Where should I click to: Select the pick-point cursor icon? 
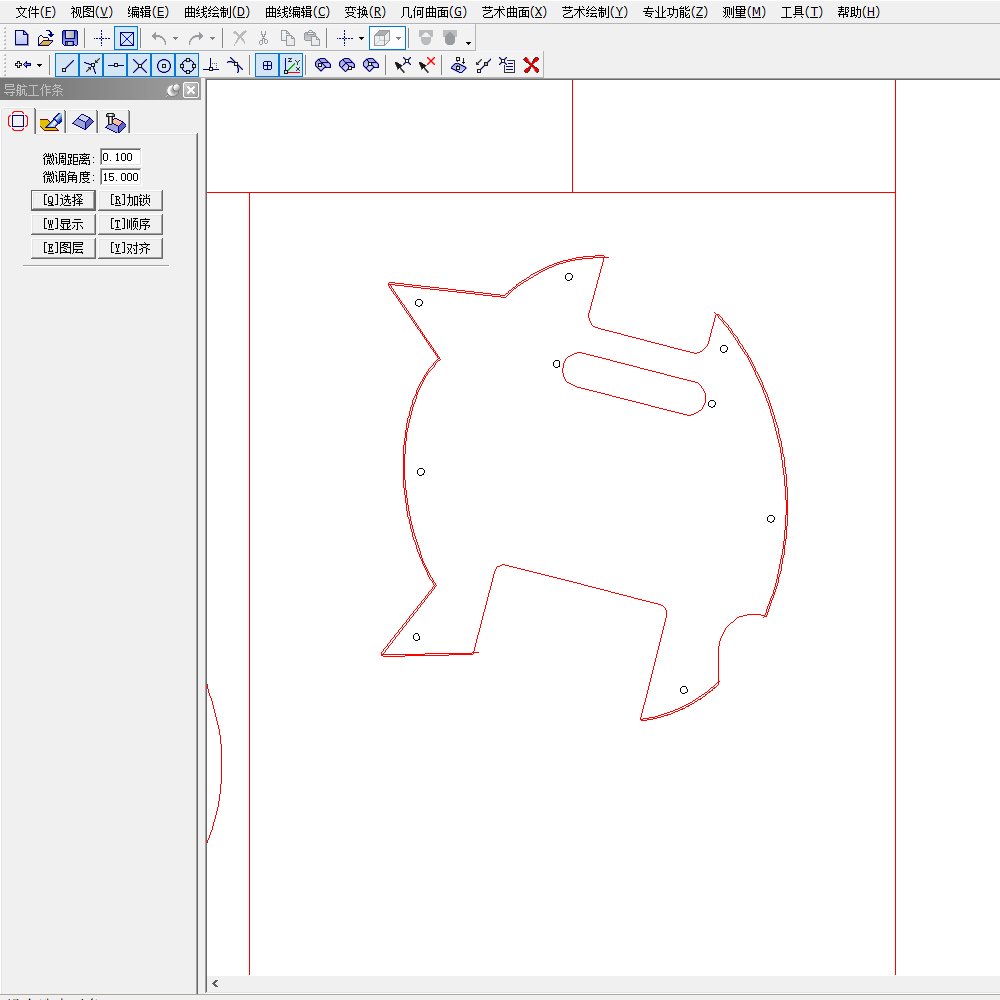pyautogui.click(x=402, y=65)
